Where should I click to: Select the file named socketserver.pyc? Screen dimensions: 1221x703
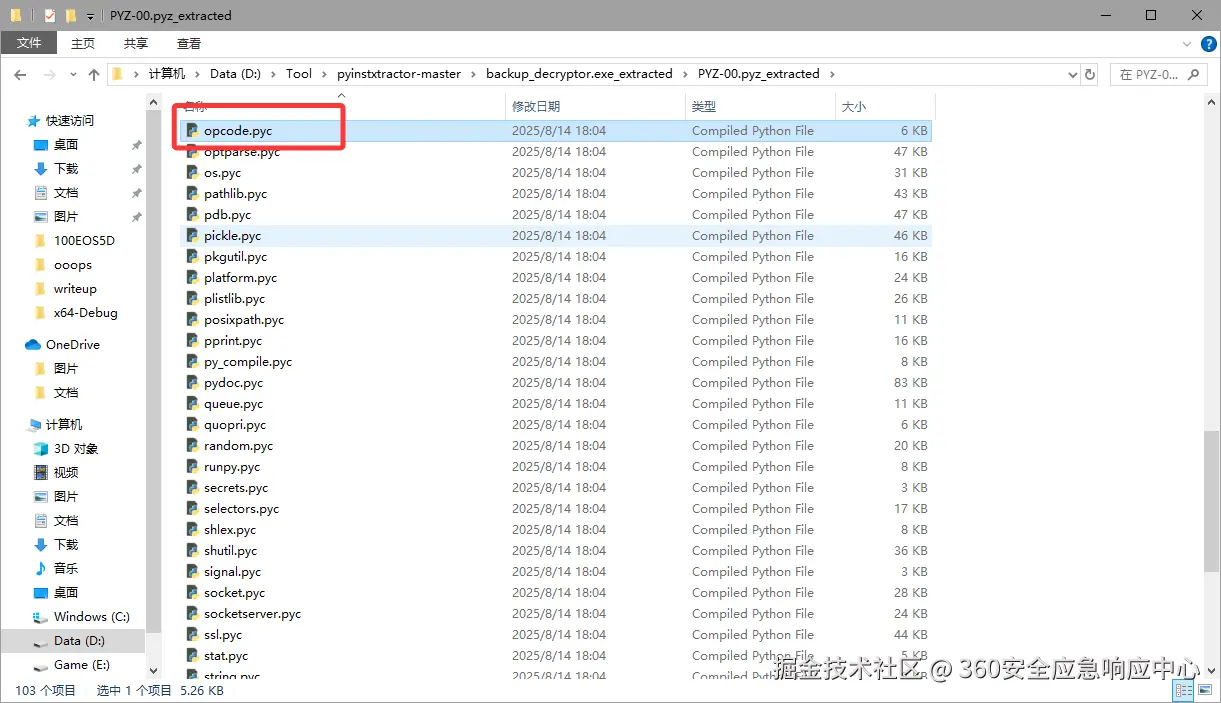pos(252,614)
